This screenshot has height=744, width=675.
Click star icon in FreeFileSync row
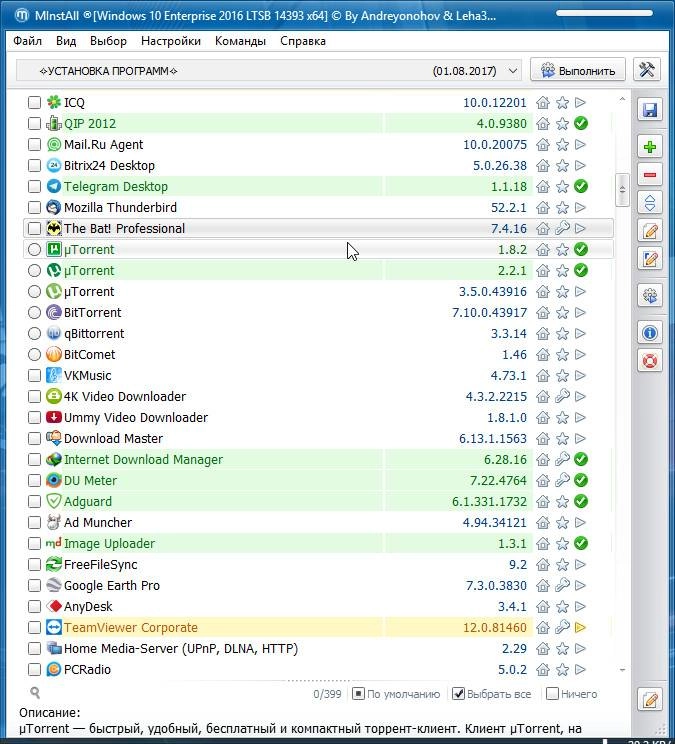click(x=562, y=565)
